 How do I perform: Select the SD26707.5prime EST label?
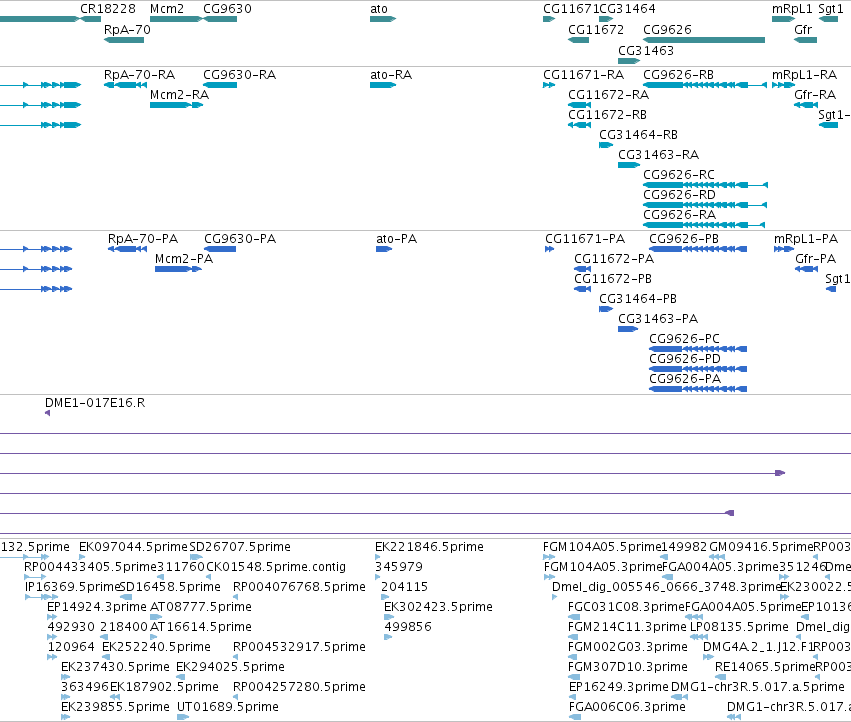240,547
